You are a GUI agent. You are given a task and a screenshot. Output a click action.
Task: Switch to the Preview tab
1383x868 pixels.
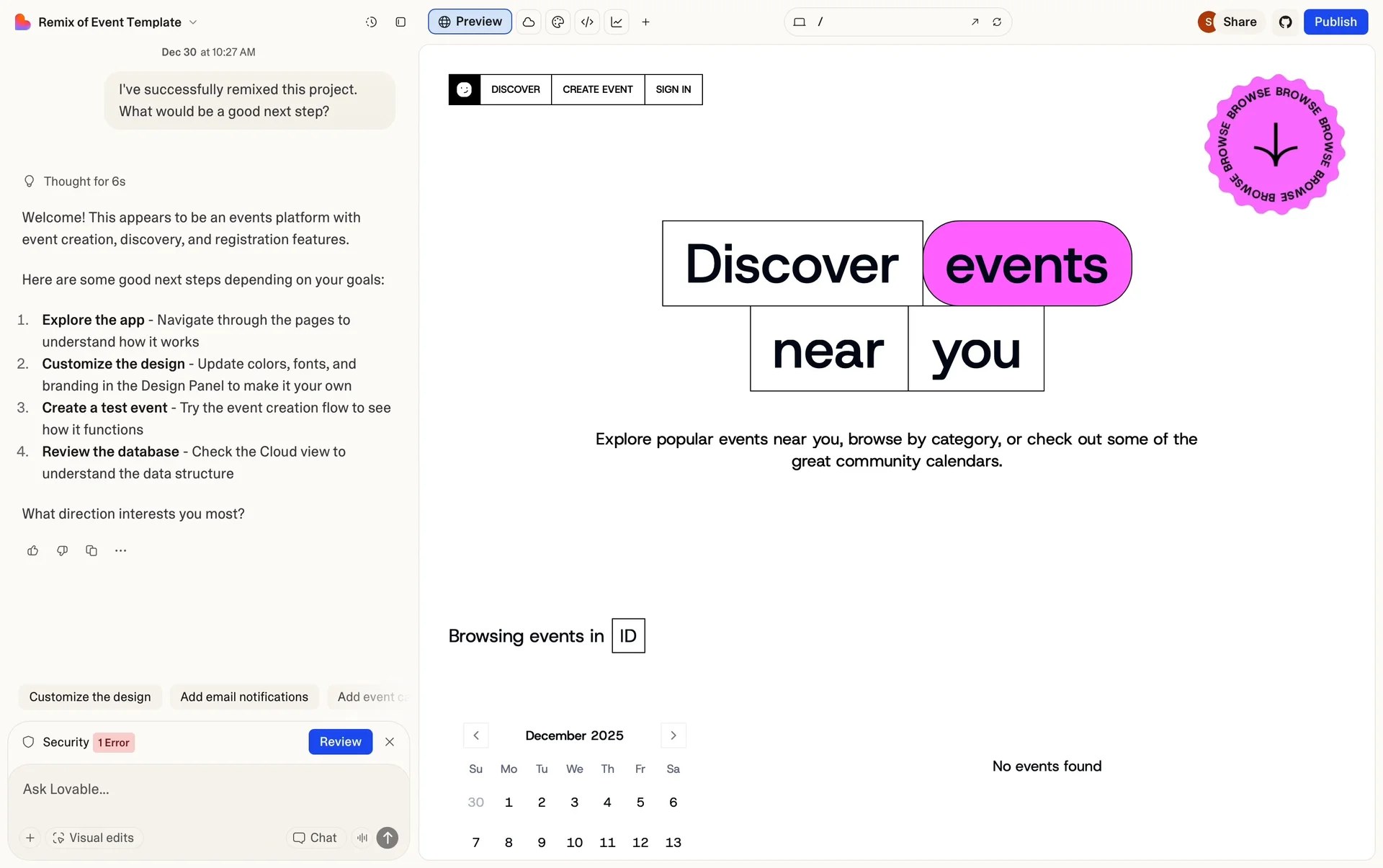pos(470,22)
